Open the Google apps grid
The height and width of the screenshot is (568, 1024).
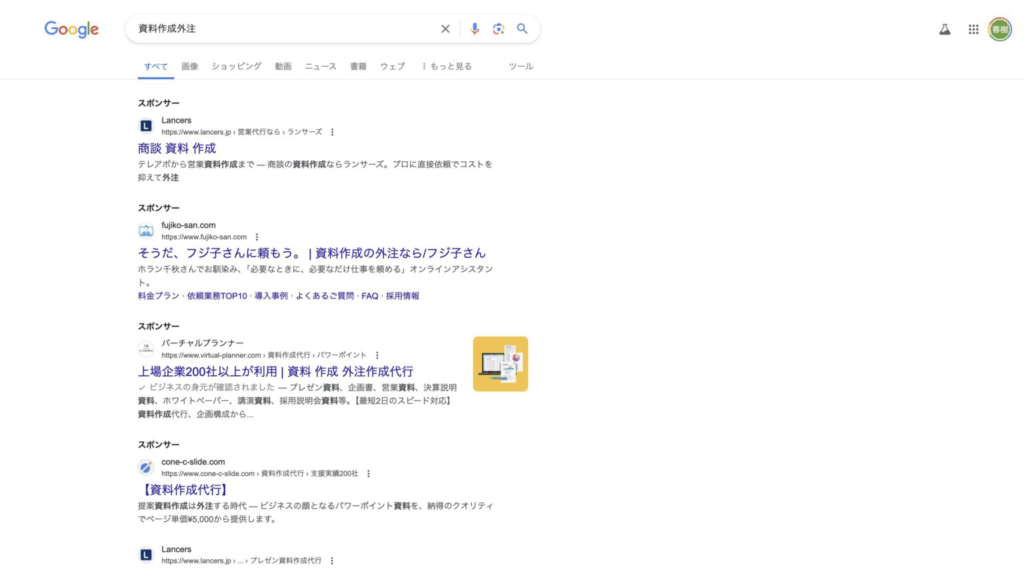pos(973,30)
